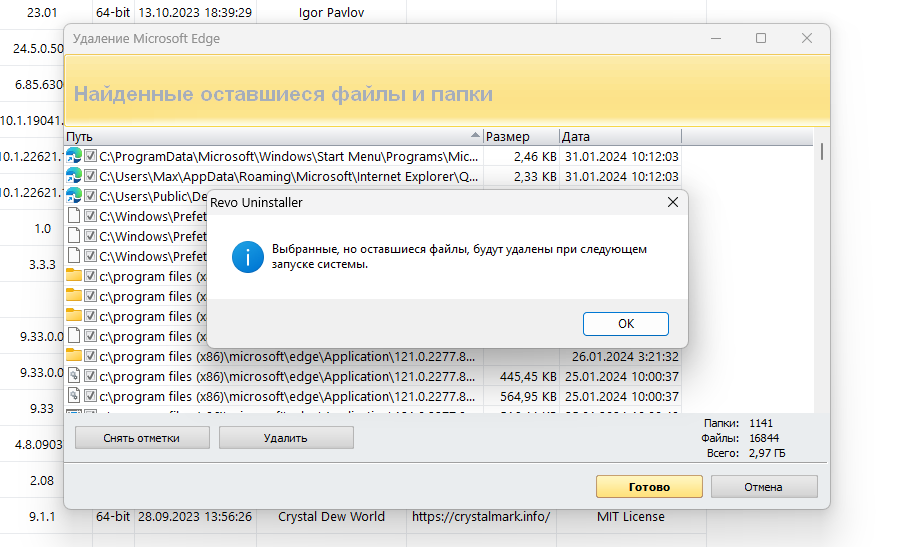The height and width of the screenshot is (547, 900).
Task: Toggle checkbox of first C:\Windows\Prefet row
Action: tap(90, 216)
